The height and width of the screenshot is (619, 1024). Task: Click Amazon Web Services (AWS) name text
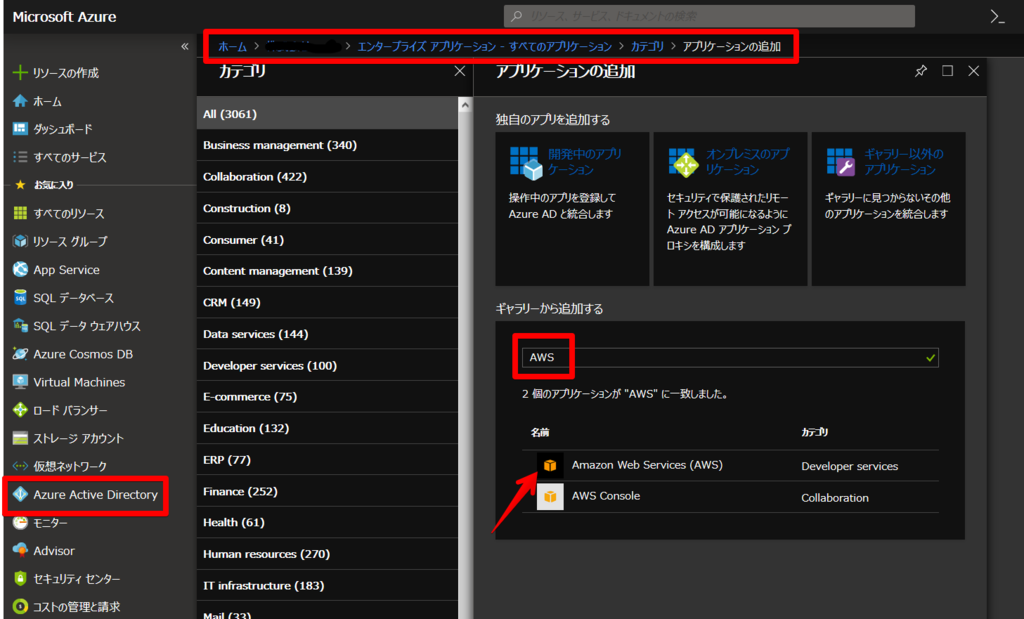pos(647,465)
